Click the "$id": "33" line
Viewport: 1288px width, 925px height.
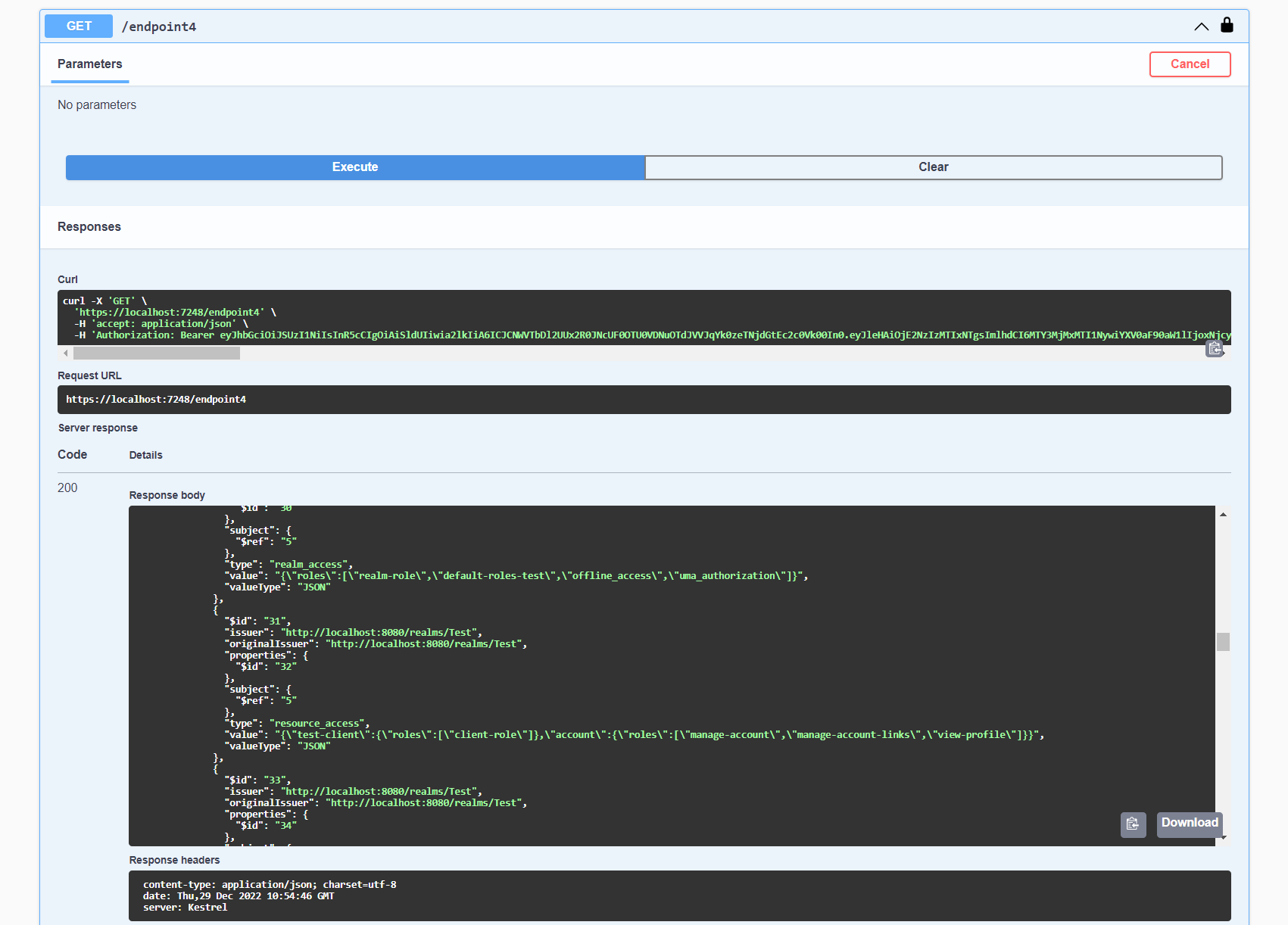click(257, 780)
